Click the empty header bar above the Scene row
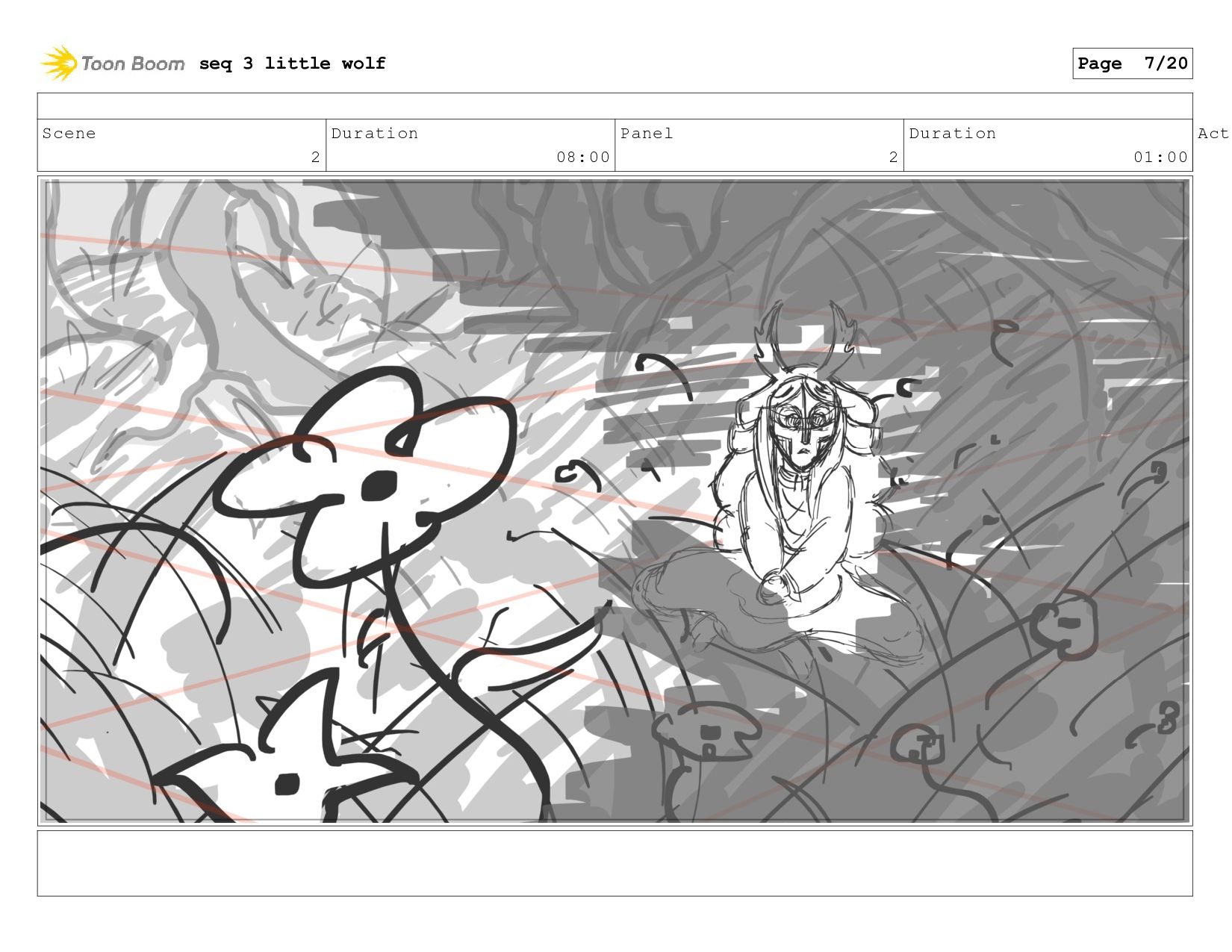The height and width of the screenshot is (952, 1232). pyautogui.click(x=615, y=106)
